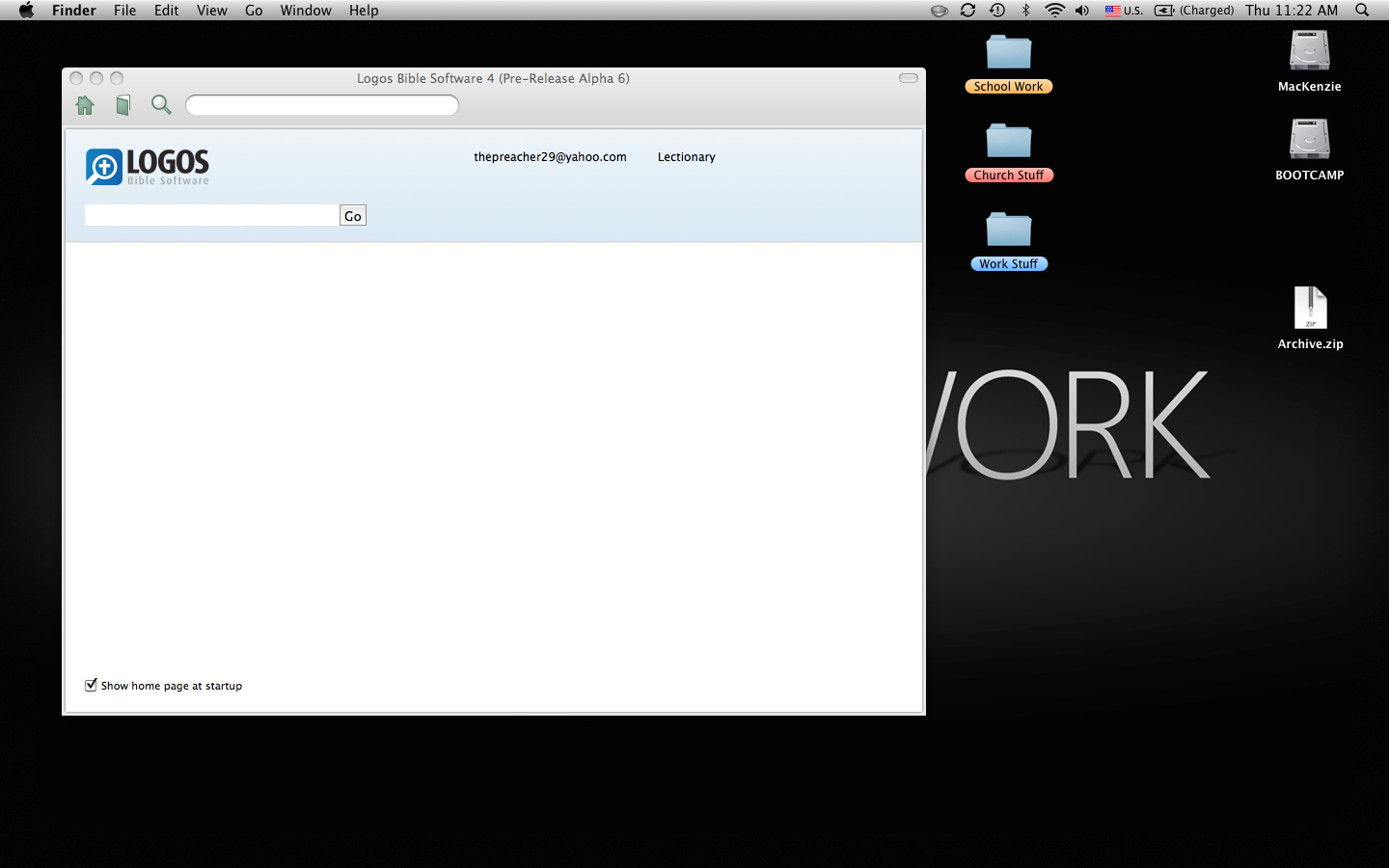
Task: Open the Window menu
Action: (306, 10)
